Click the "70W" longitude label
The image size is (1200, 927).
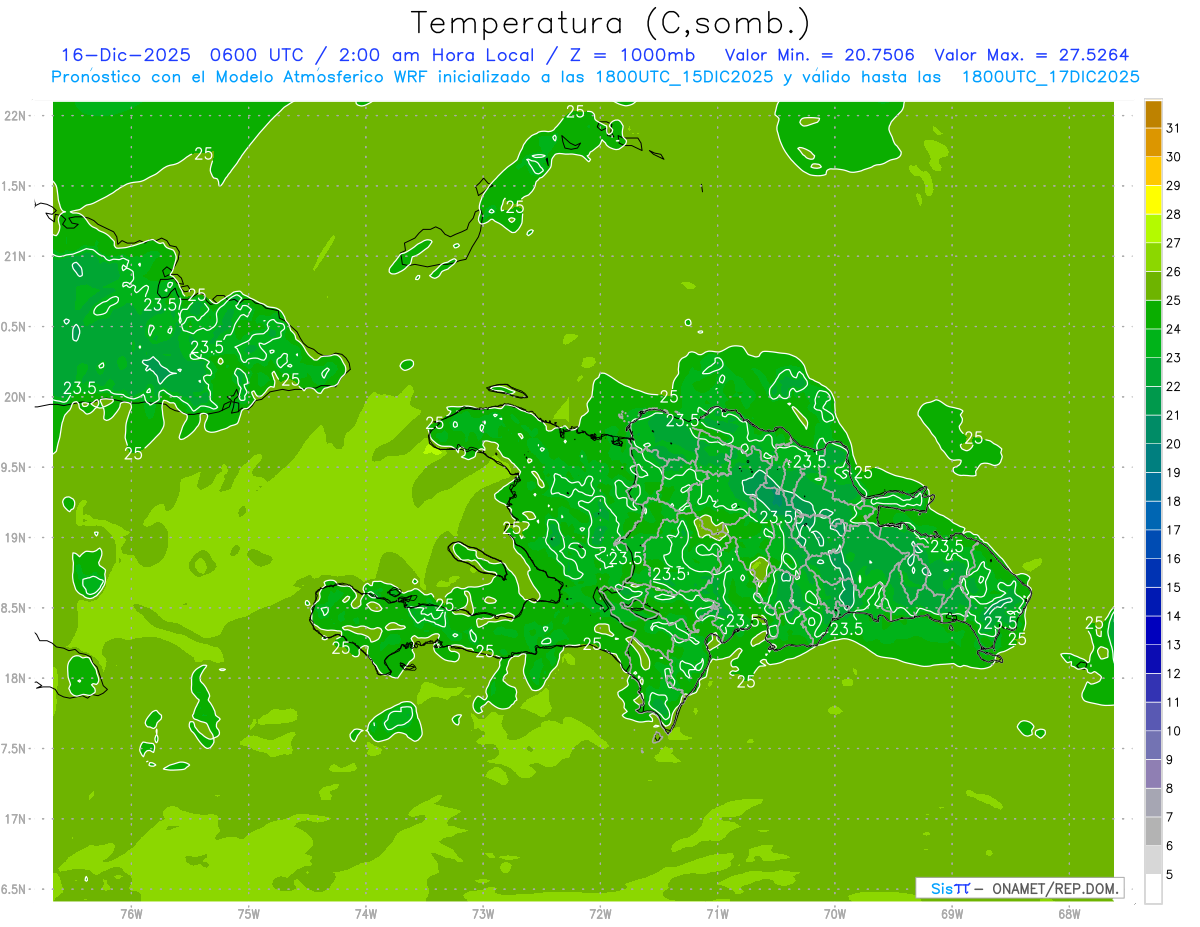pos(835,913)
